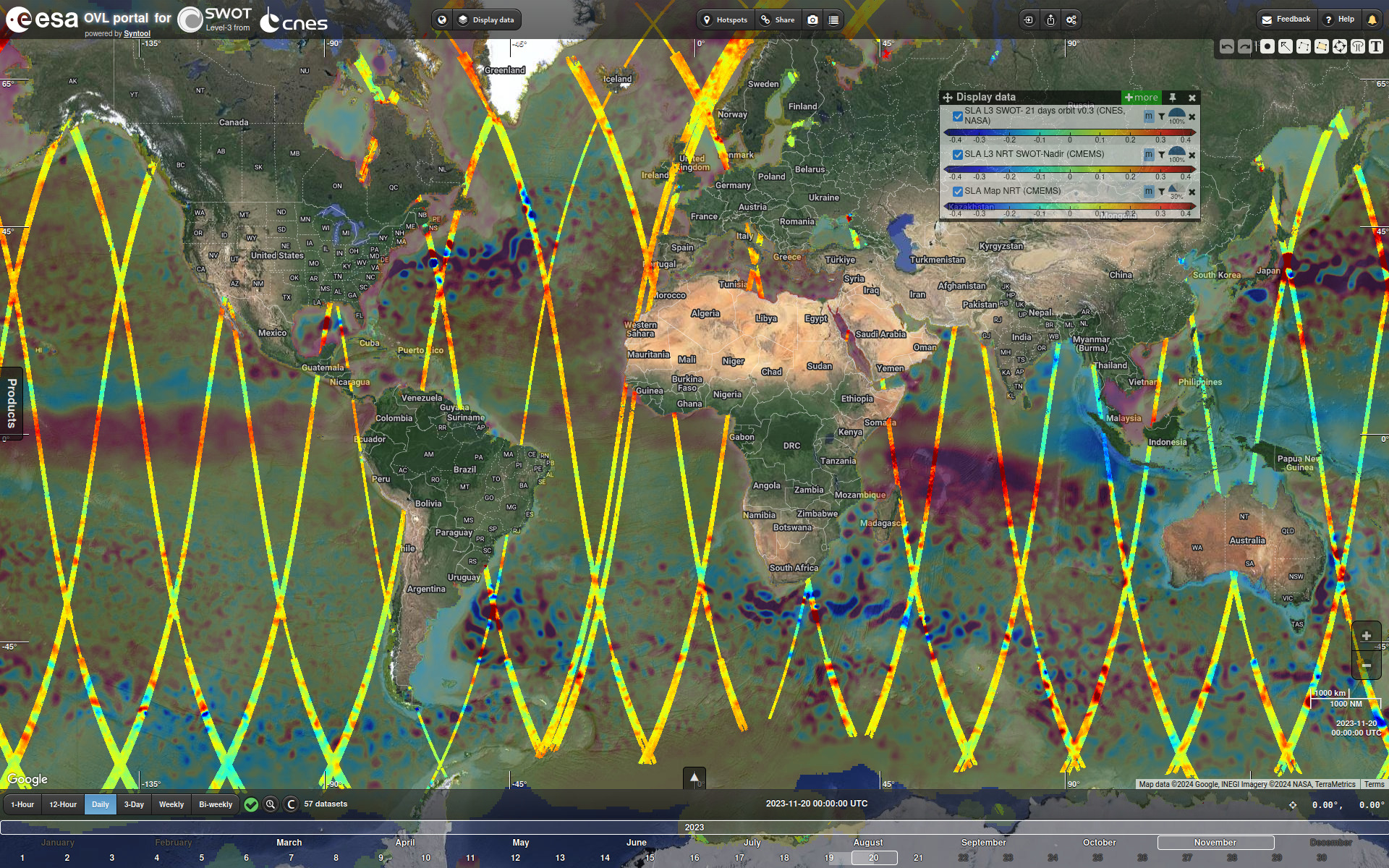Select the 1-Hour time step
The width and height of the screenshot is (1389, 868).
[22, 804]
